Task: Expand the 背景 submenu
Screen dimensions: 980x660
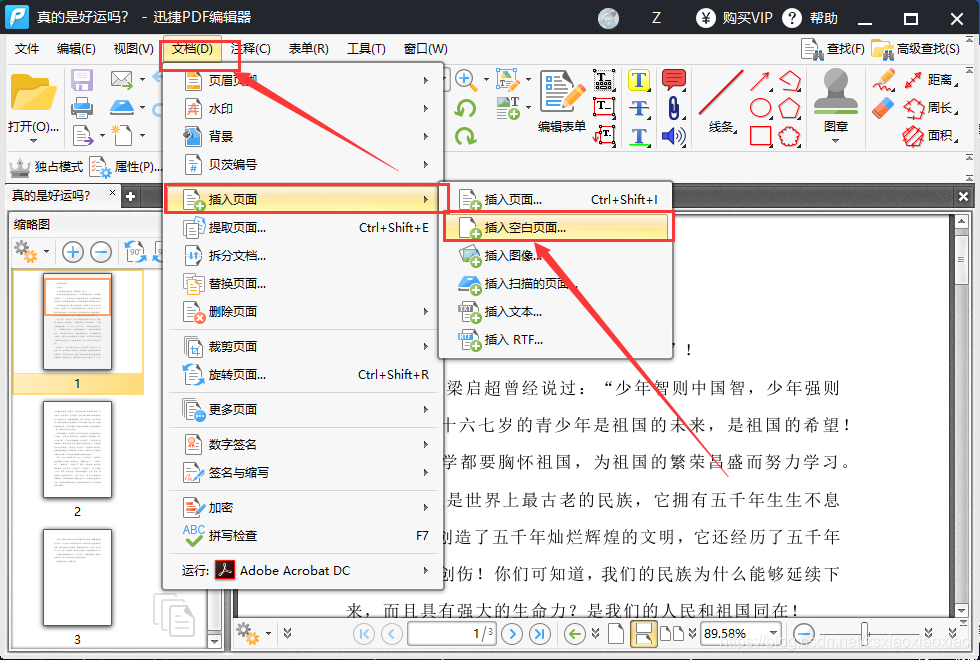Action: coord(303,136)
